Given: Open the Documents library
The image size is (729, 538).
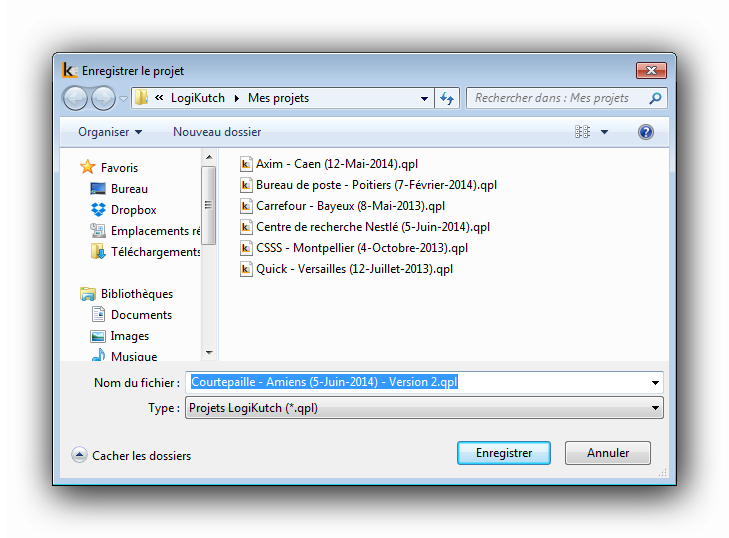Looking at the screenshot, I should pyautogui.click(x=141, y=315).
